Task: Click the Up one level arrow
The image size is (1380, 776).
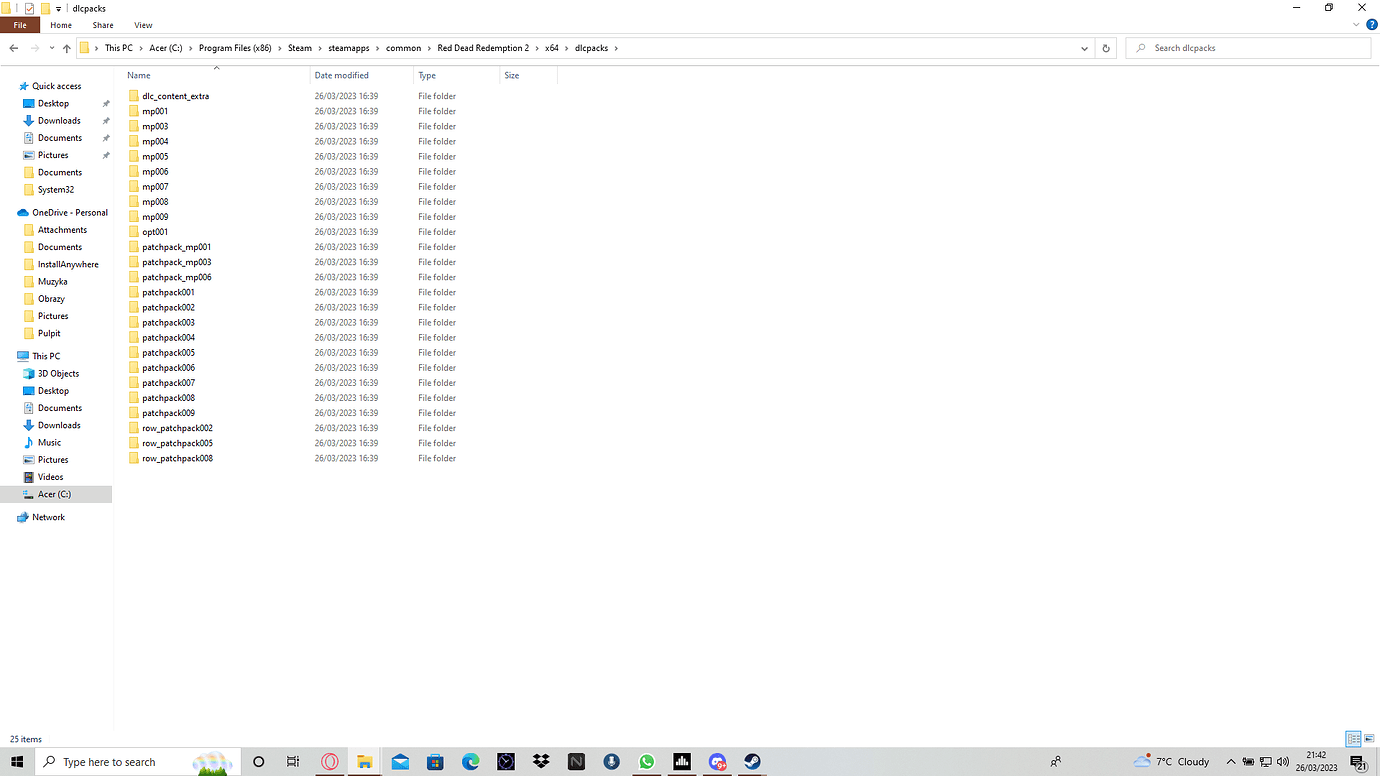Action: click(x=67, y=48)
